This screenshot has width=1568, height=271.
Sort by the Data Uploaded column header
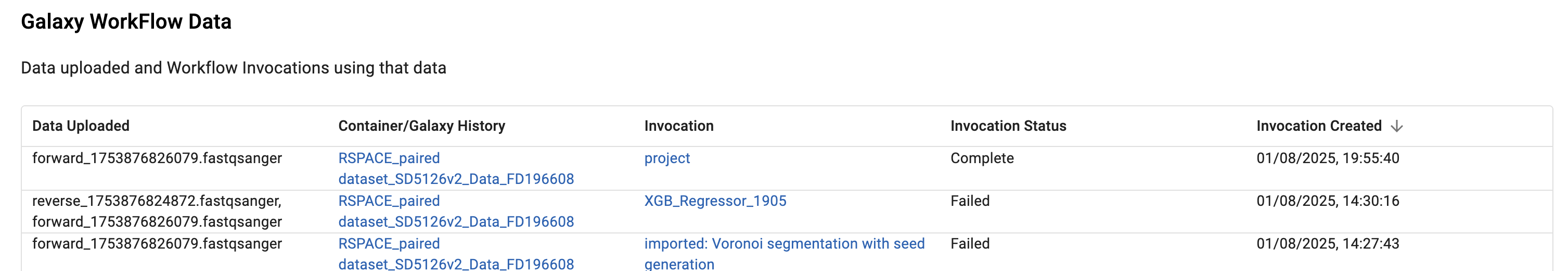[81, 126]
